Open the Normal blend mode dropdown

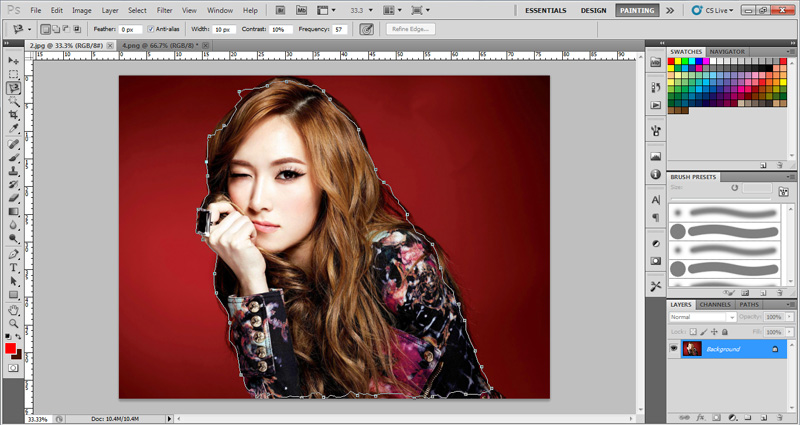703,317
